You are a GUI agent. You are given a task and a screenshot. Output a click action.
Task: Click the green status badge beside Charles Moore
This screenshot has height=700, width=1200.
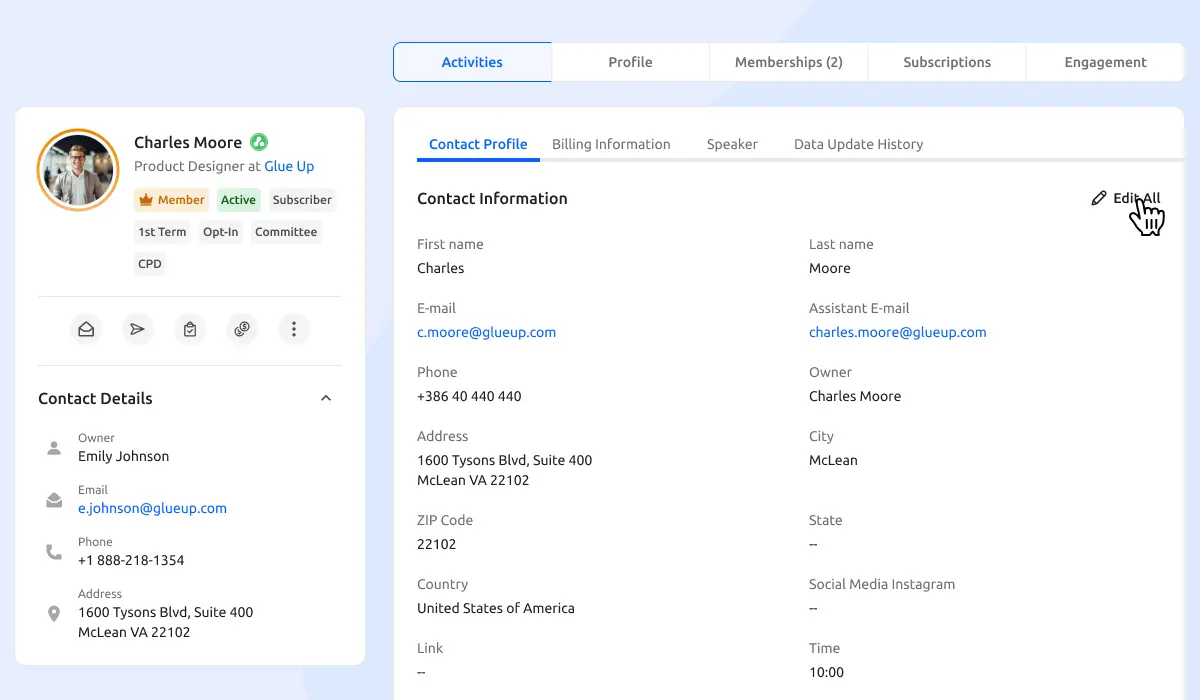click(259, 142)
